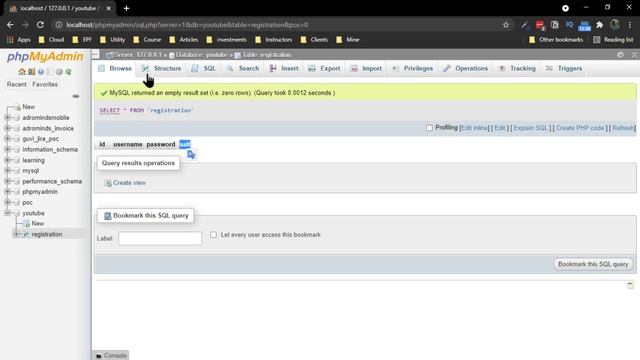Reload the browser page
The height and width of the screenshot is (360, 640).
coord(40,25)
